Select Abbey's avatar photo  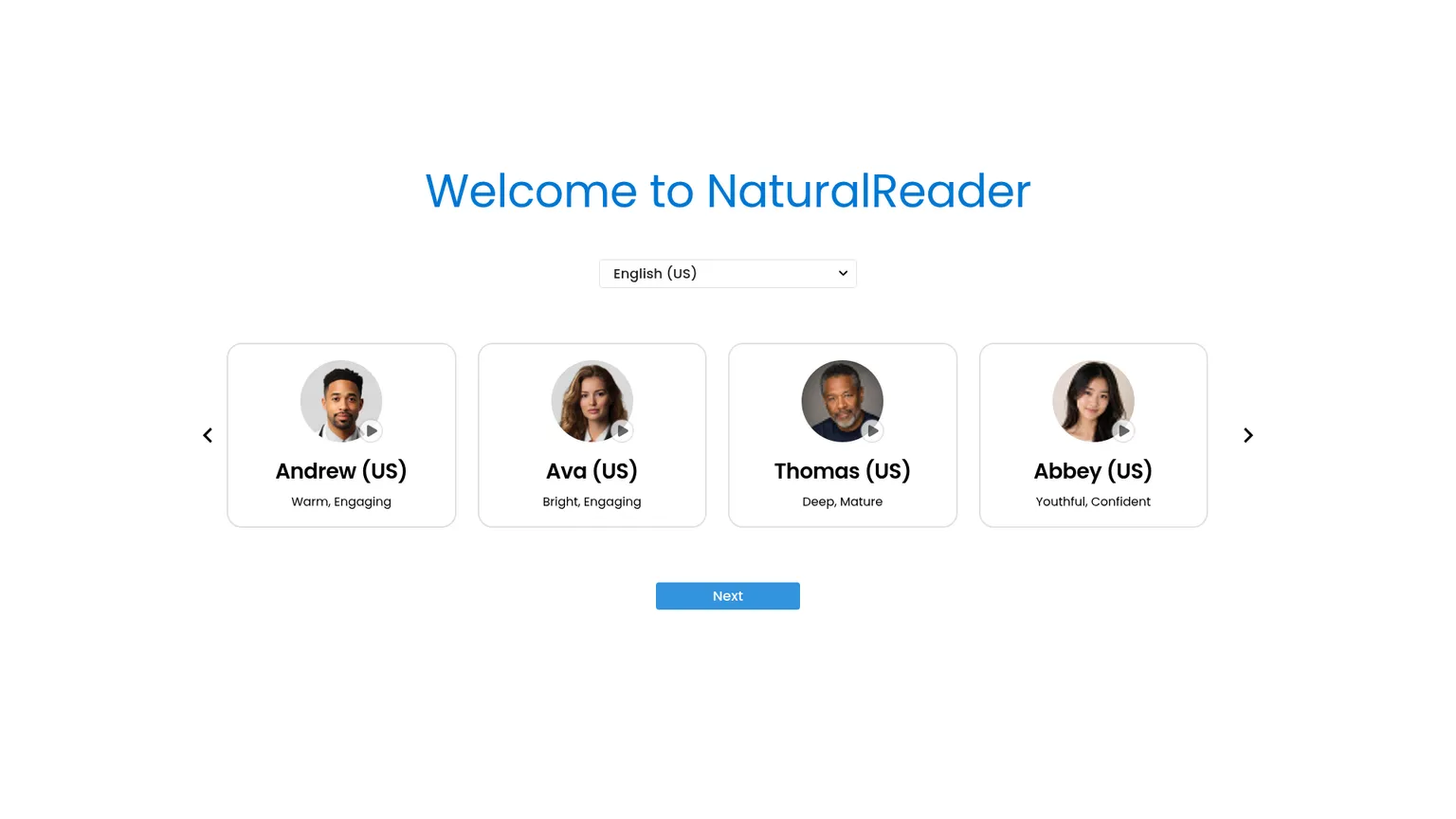click(1093, 401)
